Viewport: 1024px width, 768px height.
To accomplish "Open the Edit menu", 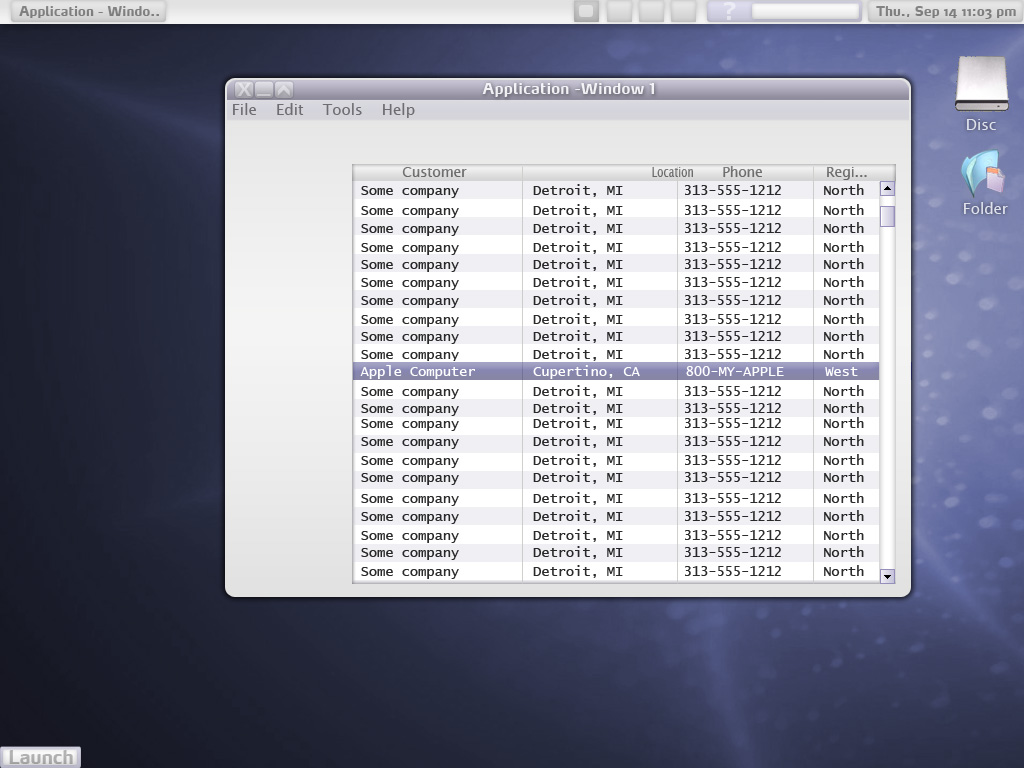I will (289, 110).
